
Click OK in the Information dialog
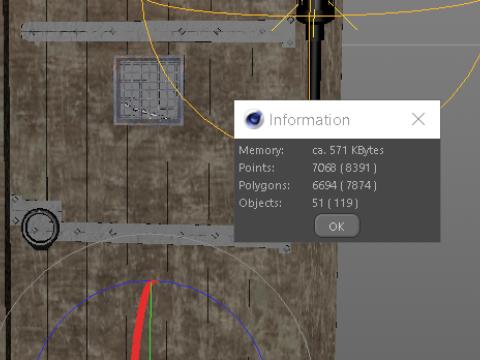tap(337, 226)
